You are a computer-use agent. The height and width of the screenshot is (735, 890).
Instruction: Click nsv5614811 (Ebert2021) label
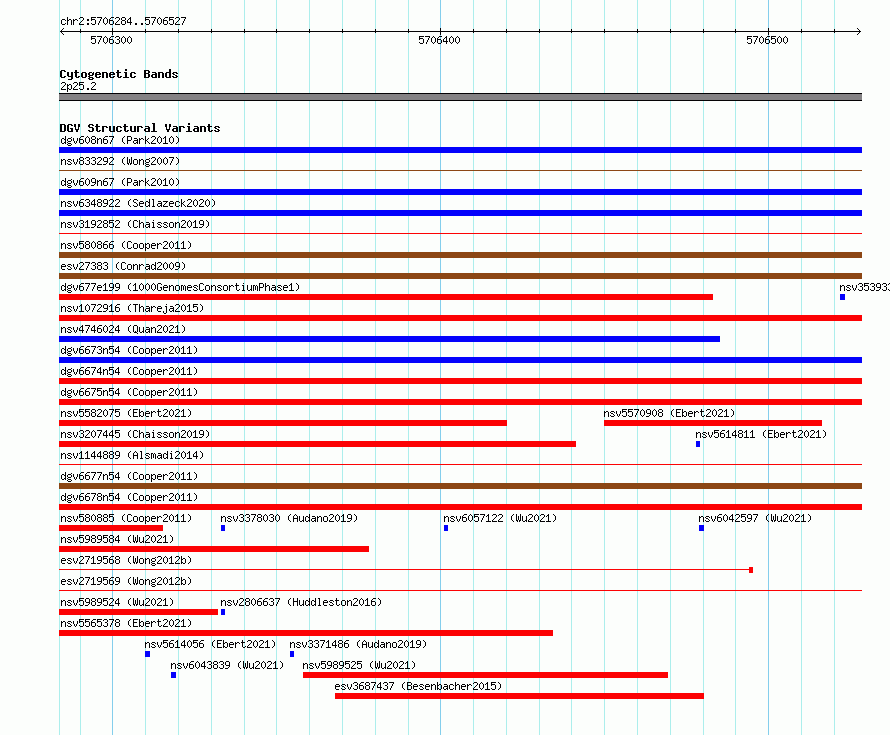click(x=761, y=434)
